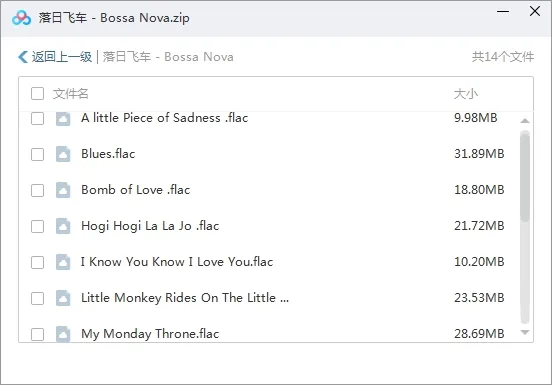Click file icon beside Hogi Hogi La La Jo
Image resolution: width=552 pixels, height=385 pixels.
pyautogui.click(x=63, y=226)
